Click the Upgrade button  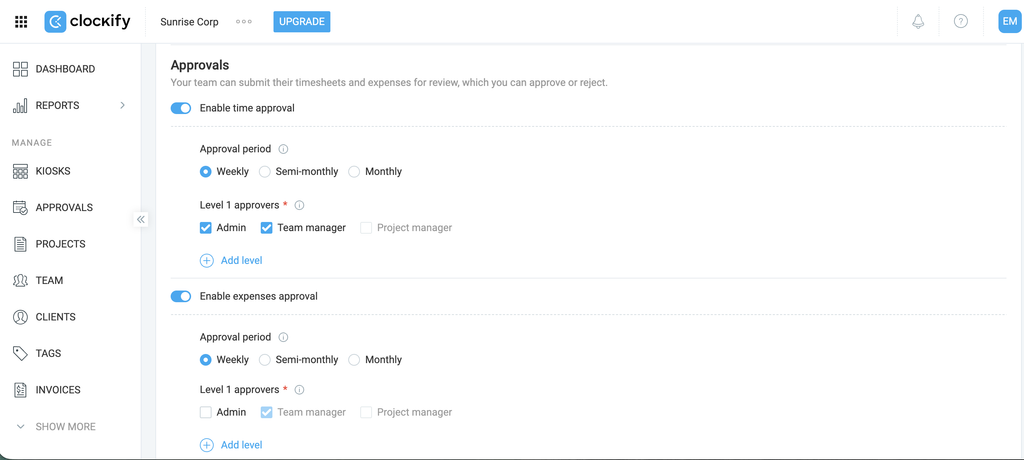click(302, 22)
